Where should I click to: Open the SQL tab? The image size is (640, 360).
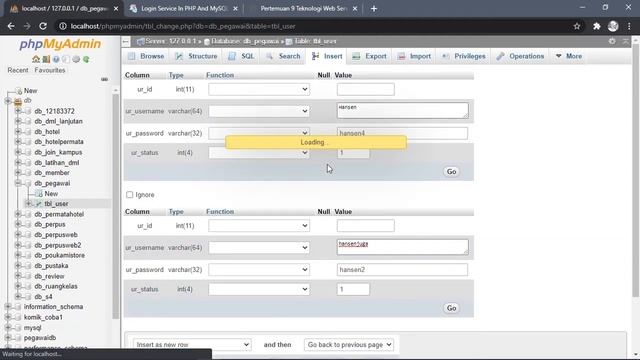(x=241, y=56)
